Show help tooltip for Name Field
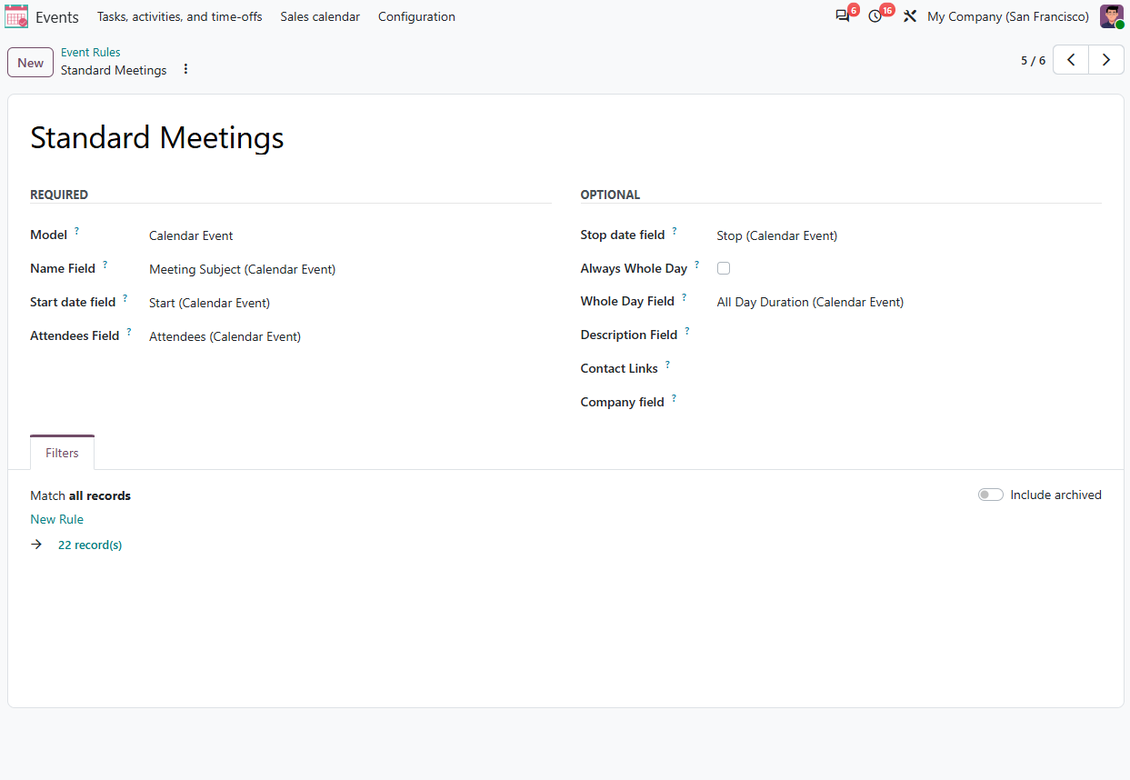The width and height of the screenshot is (1130, 780). (x=105, y=265)
